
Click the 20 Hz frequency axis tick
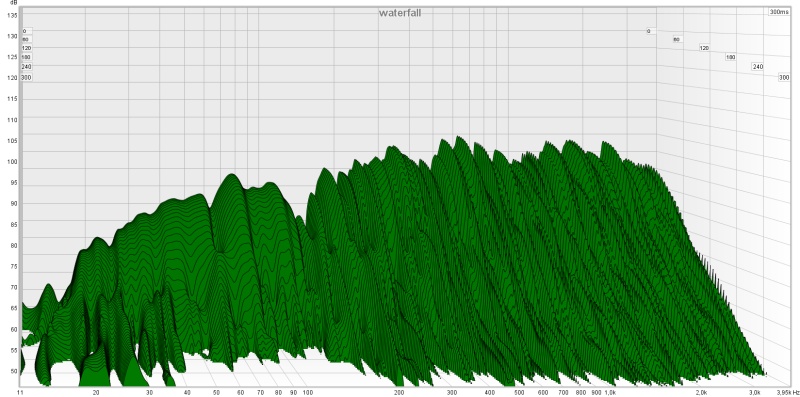[96, 392]
